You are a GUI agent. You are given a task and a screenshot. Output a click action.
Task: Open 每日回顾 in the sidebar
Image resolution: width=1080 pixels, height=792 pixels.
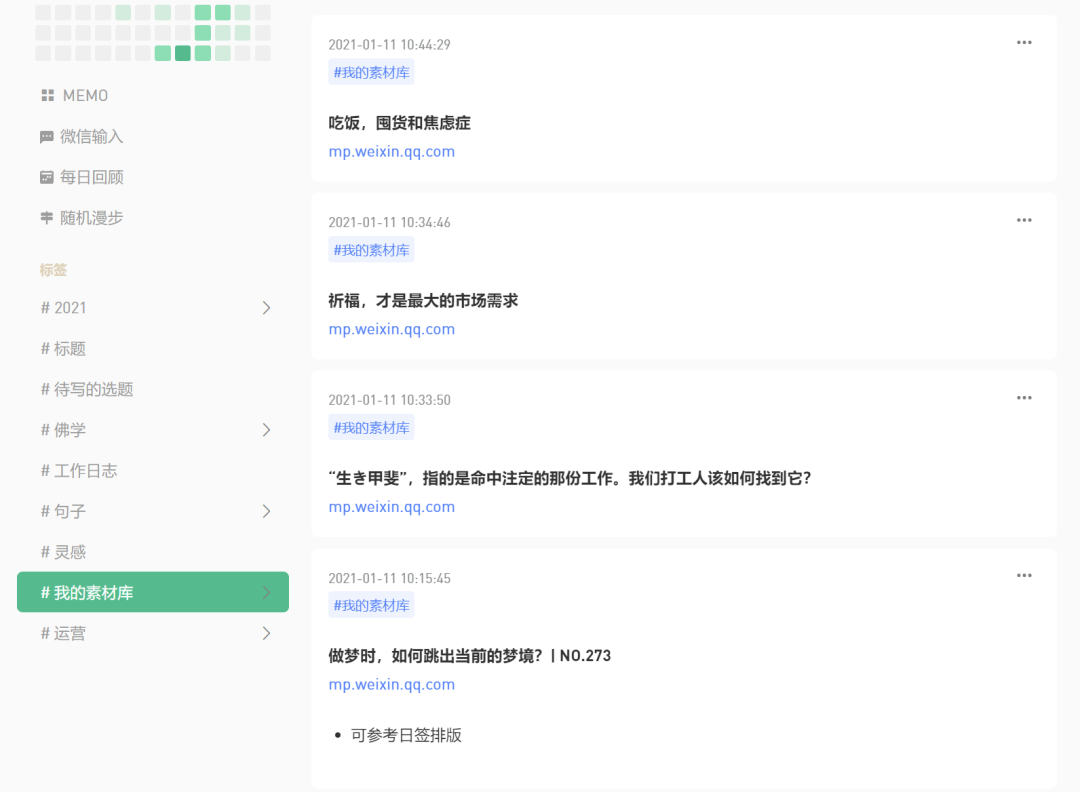pos(92,178)
